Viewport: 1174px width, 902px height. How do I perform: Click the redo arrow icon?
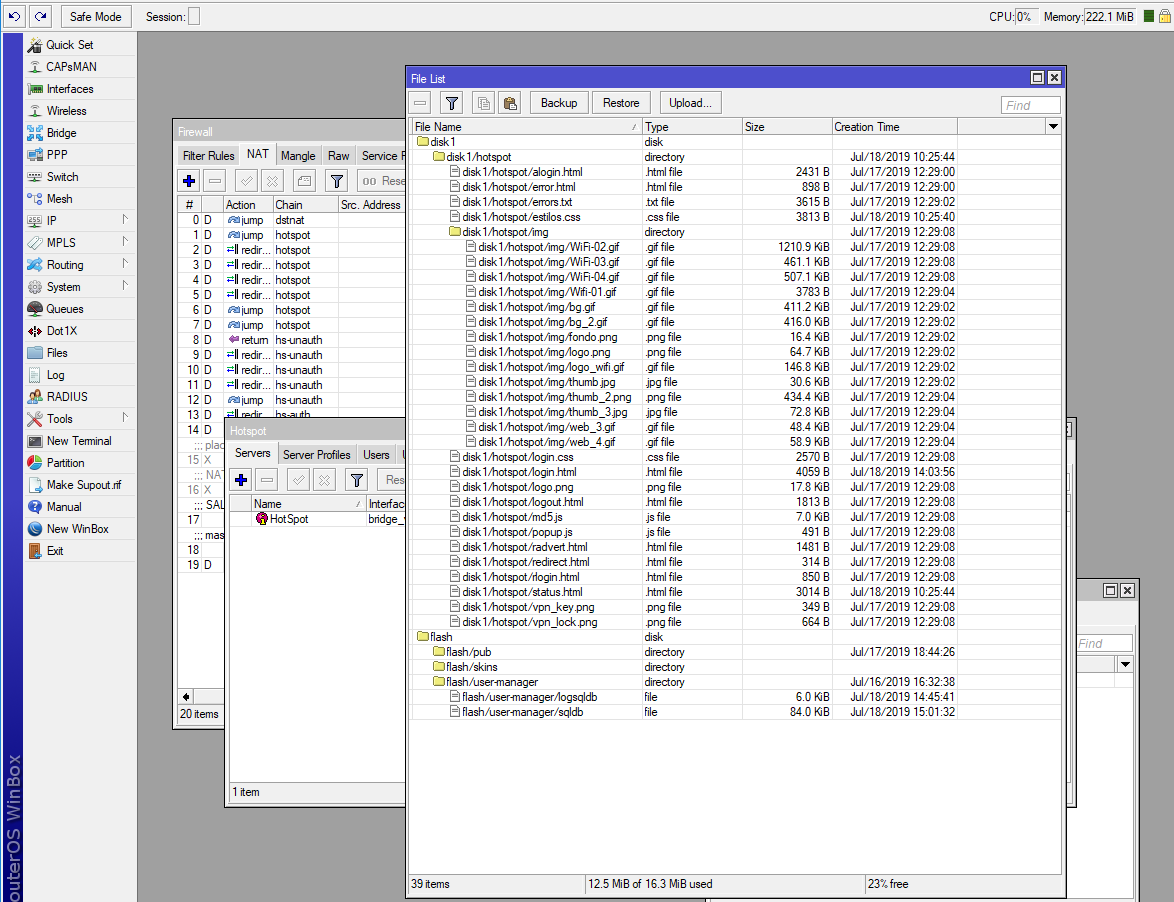pyautogui.click(x=40, y=16)
